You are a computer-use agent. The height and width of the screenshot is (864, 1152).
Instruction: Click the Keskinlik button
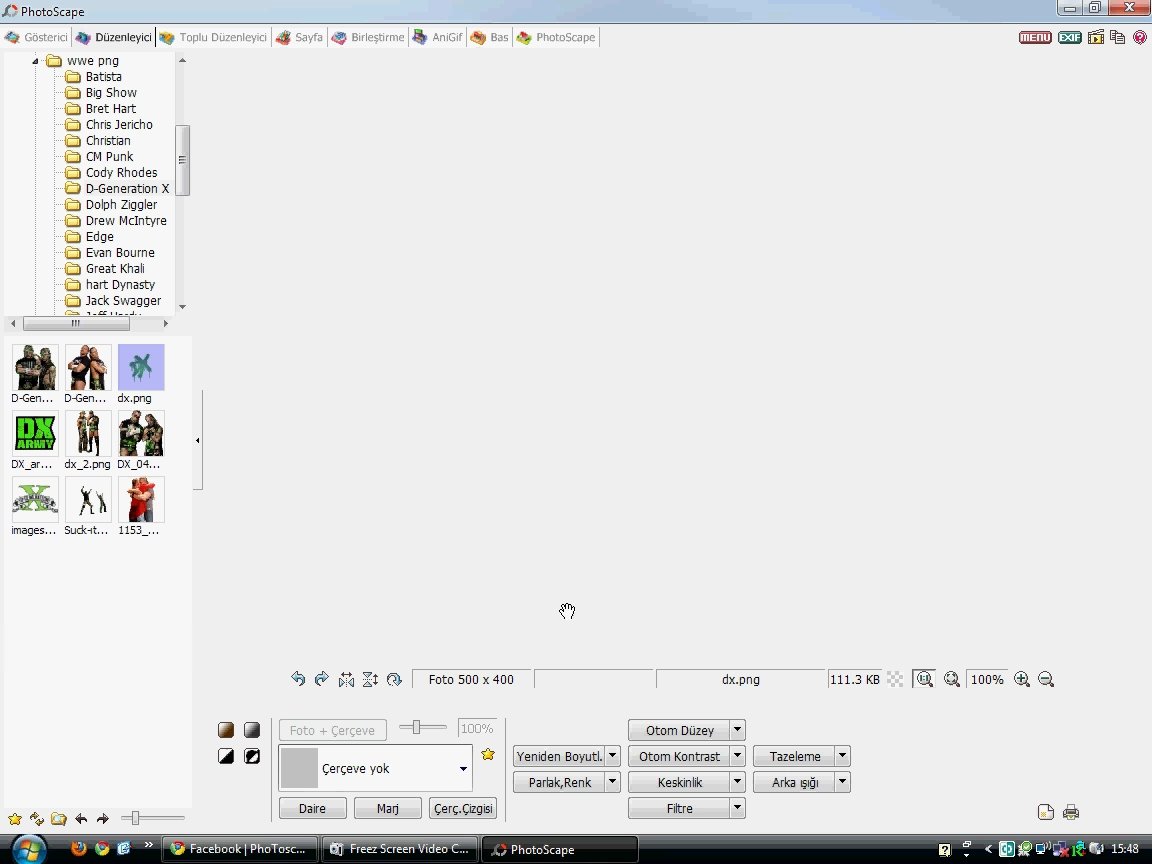coord(680,782)
